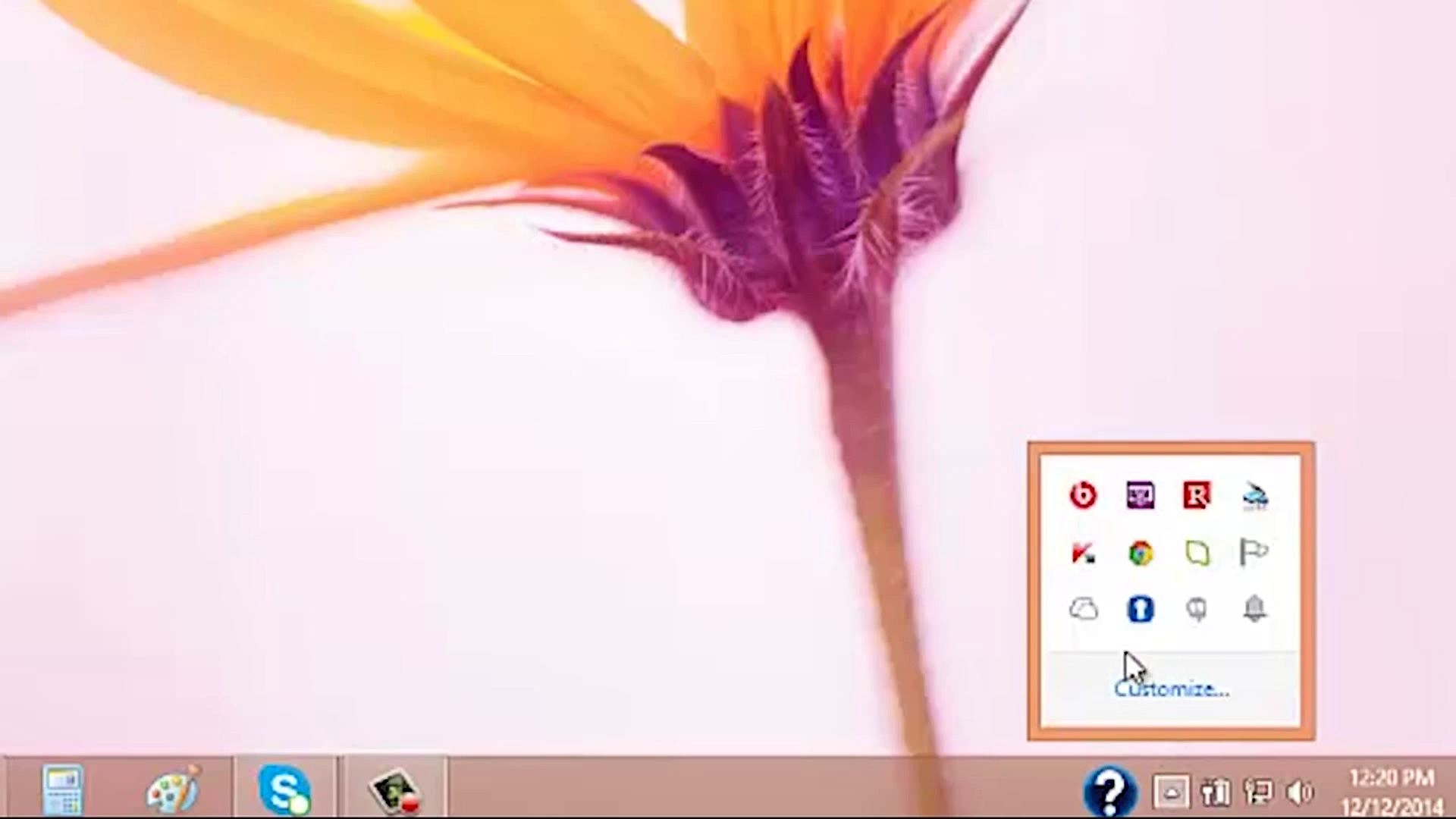Click the red R tray icon
The image size is (1456, 819).
click(1197, 495)
